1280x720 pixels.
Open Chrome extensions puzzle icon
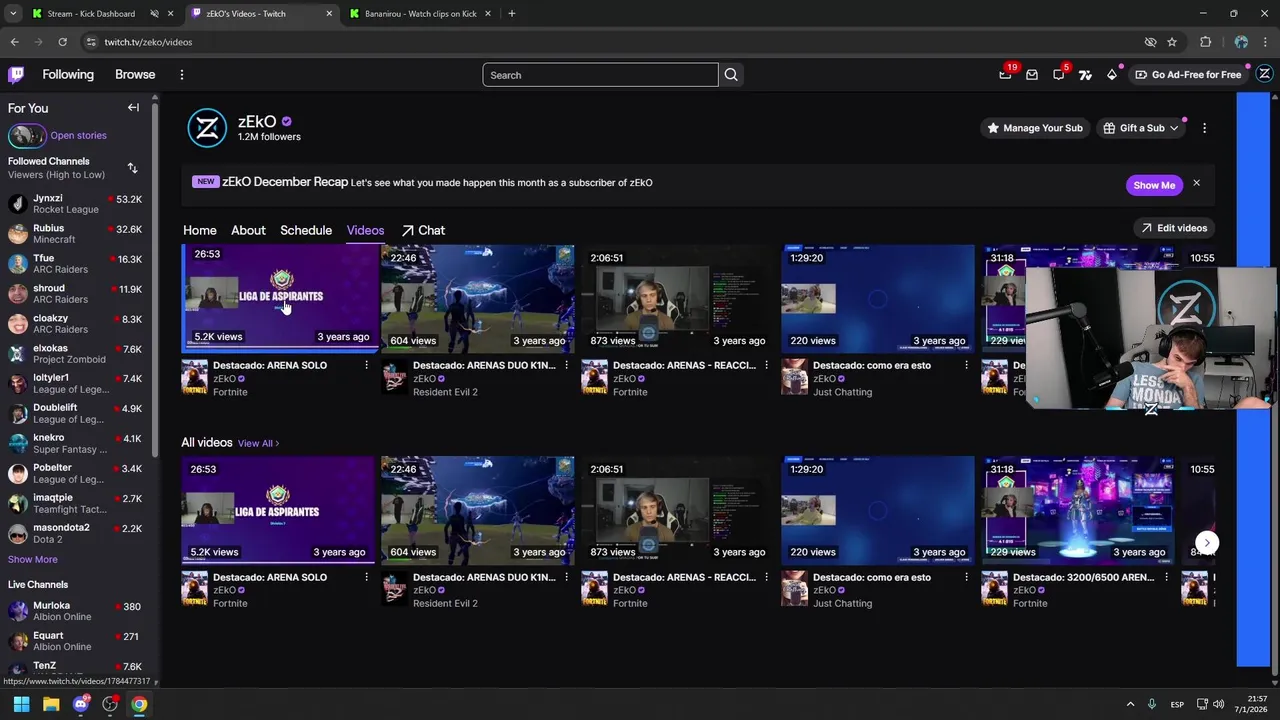(x=1205, y=42)
